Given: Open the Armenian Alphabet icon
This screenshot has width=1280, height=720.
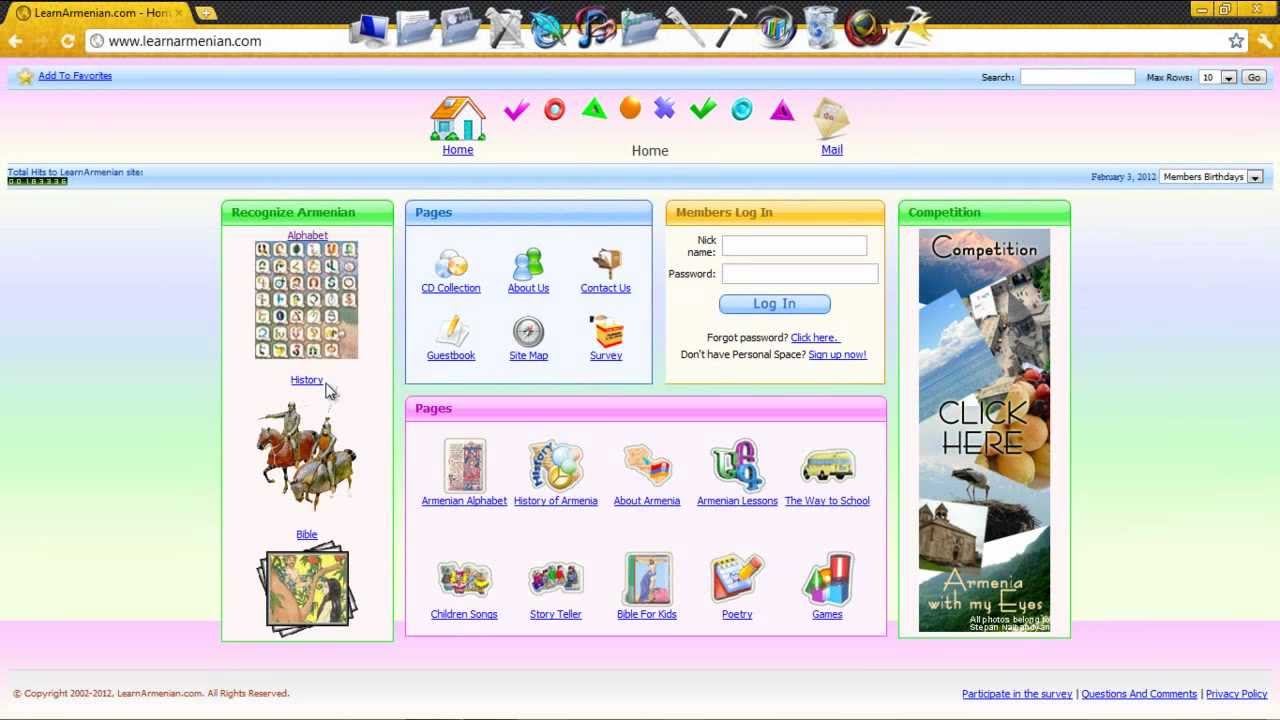Looking at the screenshot, I should pos(464,466).
